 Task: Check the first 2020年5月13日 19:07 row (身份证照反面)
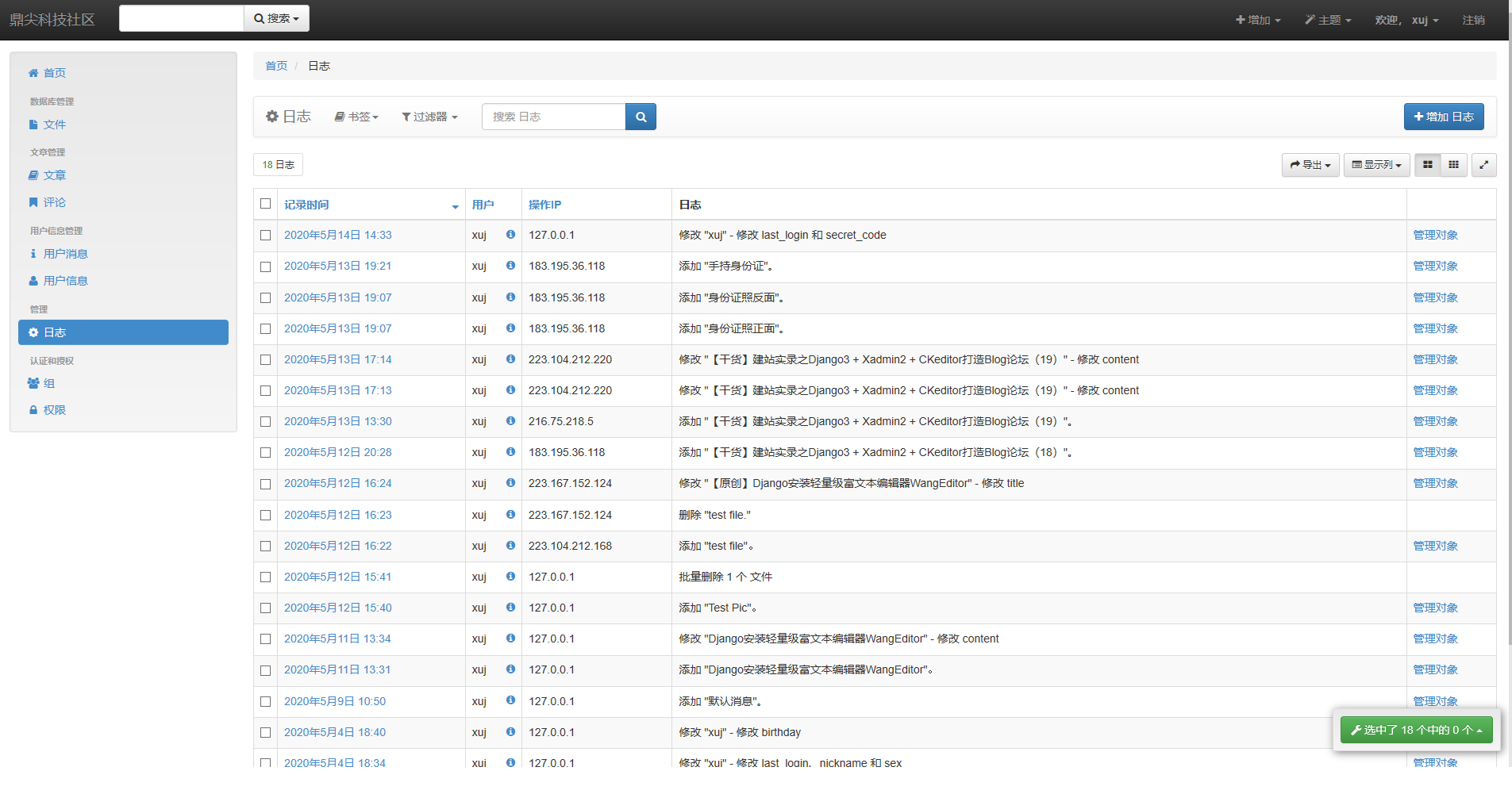(266, 298)
